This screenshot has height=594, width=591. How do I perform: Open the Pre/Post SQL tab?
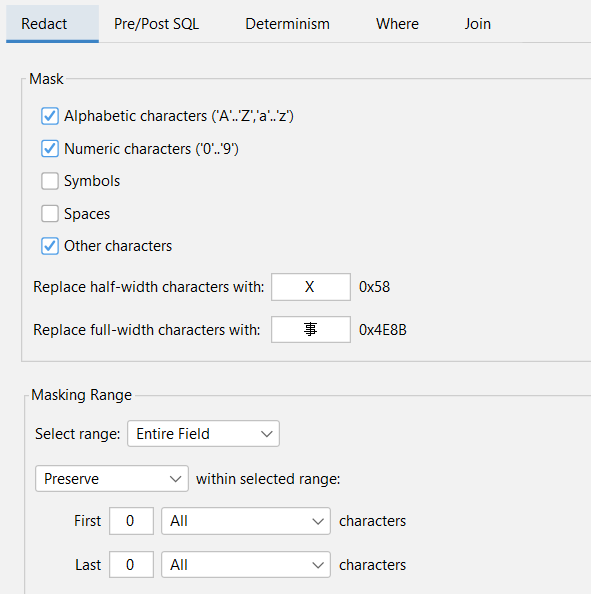(156, 24)
